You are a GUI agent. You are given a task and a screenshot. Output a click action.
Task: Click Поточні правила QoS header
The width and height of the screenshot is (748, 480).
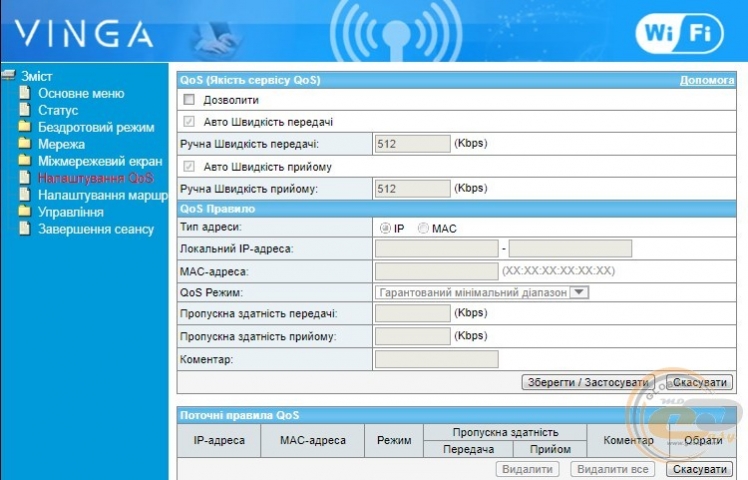coord(456,415)
